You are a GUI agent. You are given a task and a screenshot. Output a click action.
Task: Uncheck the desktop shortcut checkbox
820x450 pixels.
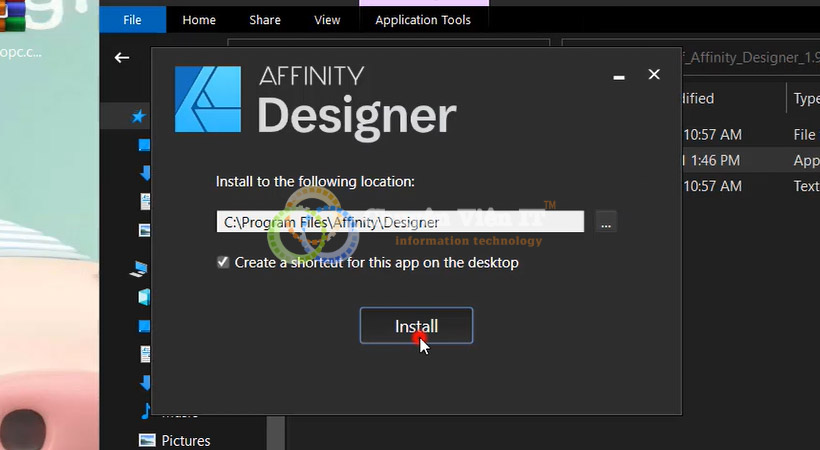click(223, 263)
